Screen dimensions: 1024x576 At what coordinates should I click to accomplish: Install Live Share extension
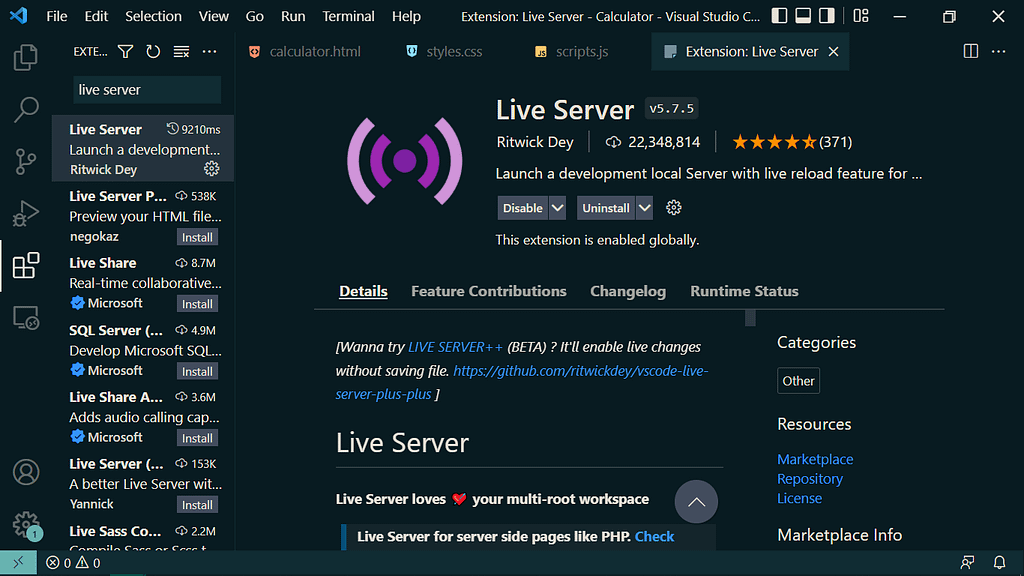click(x=197, y=304)
